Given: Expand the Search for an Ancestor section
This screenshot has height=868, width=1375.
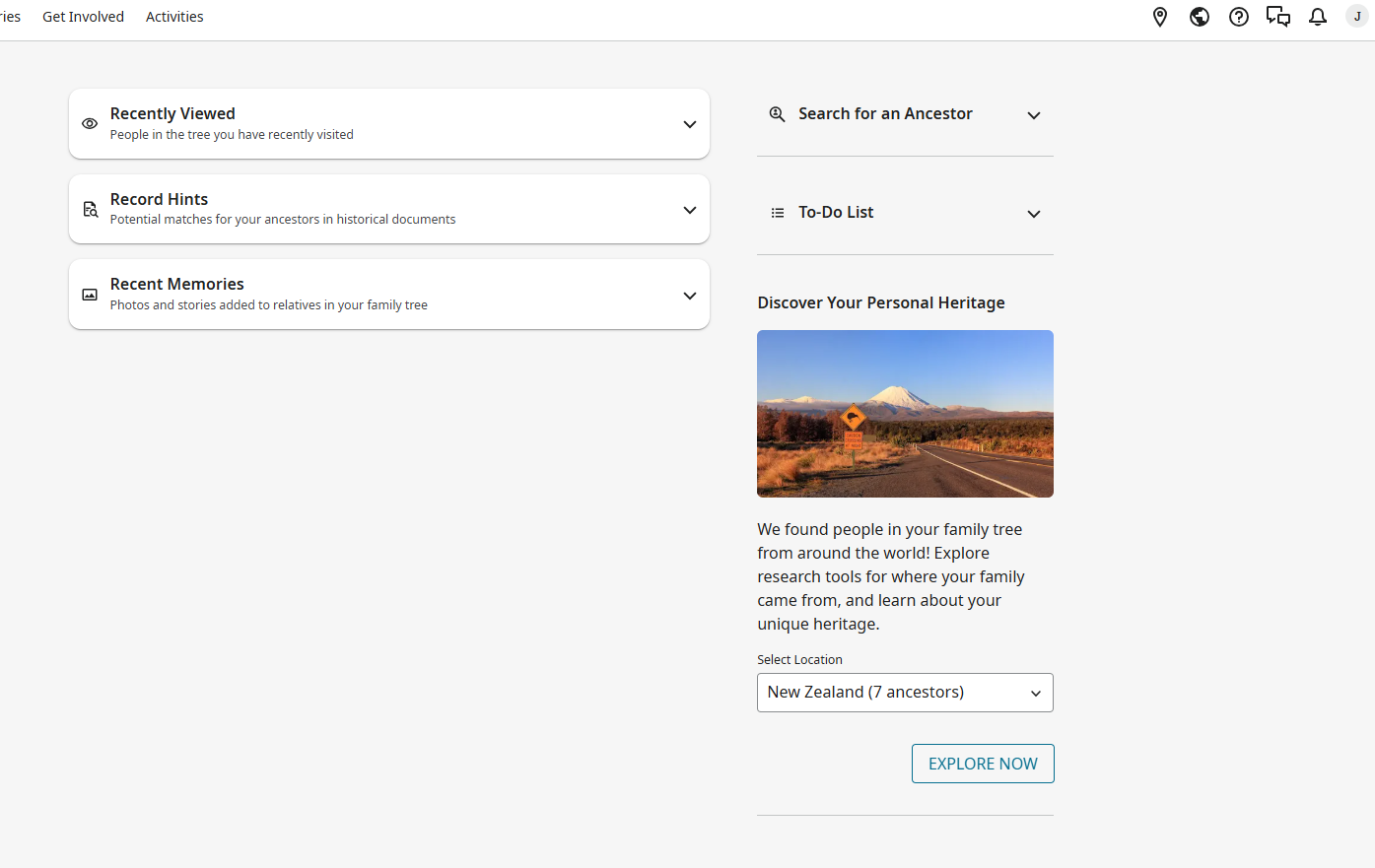Looking at the screenshot, I should [x=1034, y=115].
